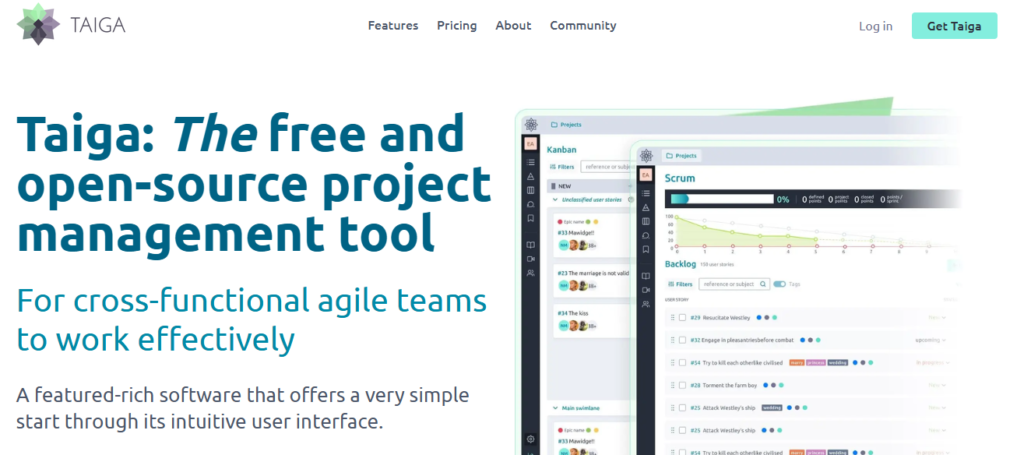The width and height of the screenshot is (1024, 455).
Task: Click the Filters button in Scrum backlog
Action: [x=680, y=284]
